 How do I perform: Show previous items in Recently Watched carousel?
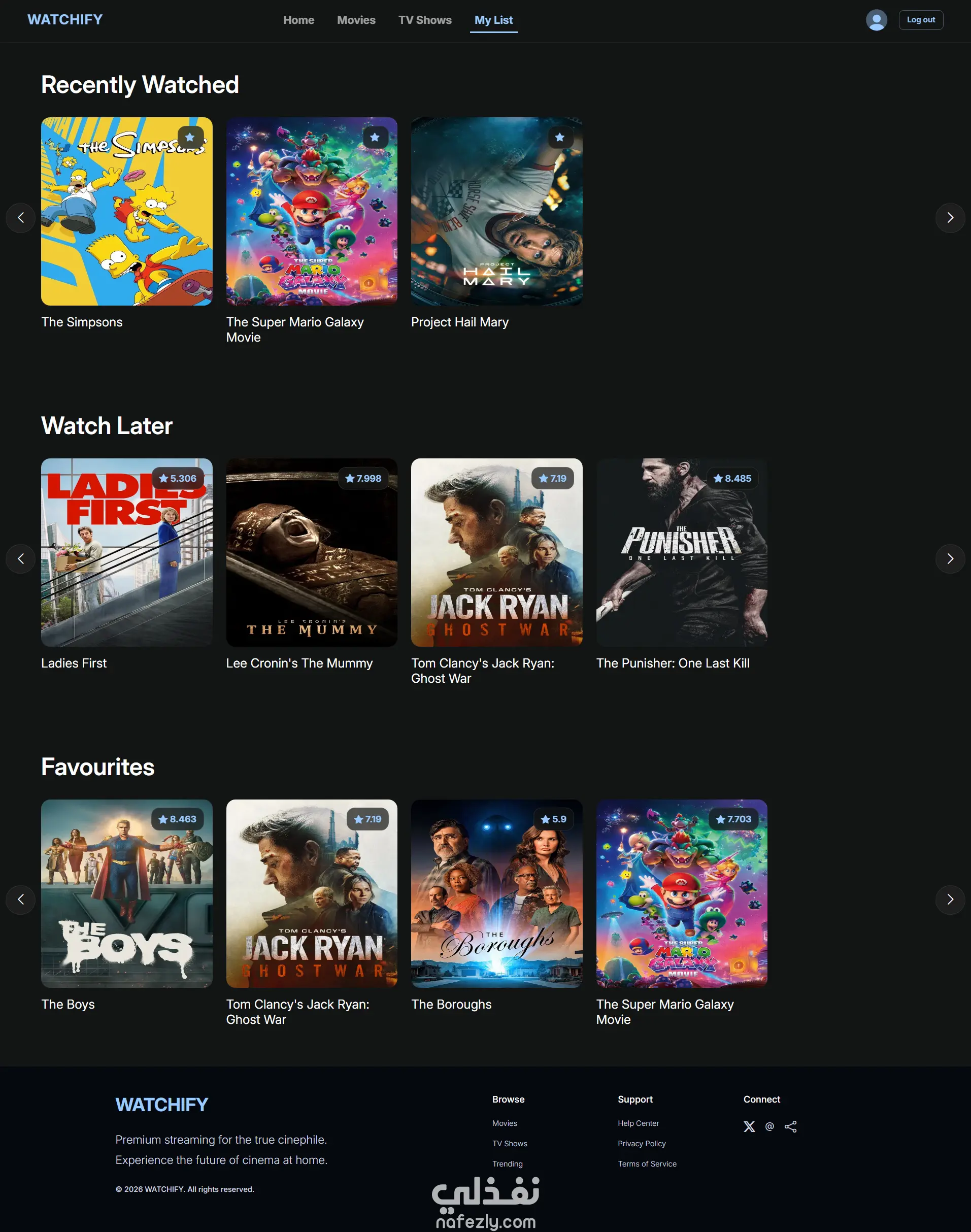pos(21,218)
